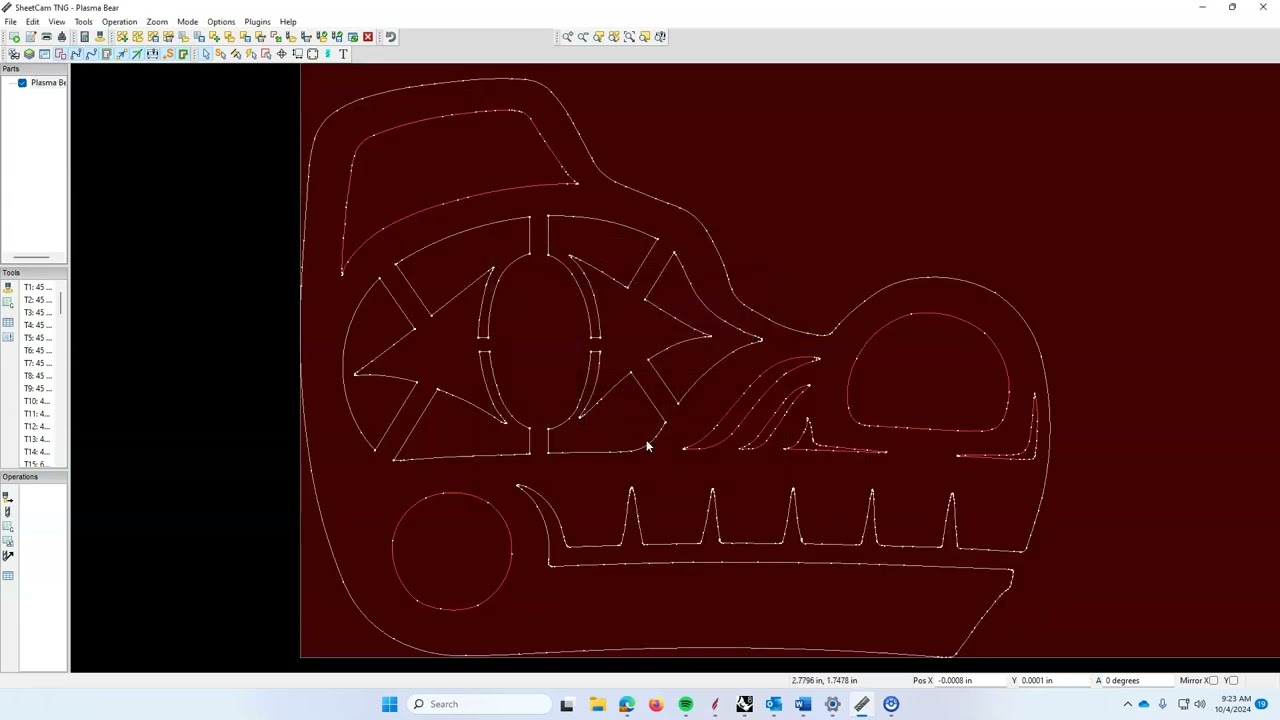Viewport: 1280px width, 720px height.
Task: Select the move four-arrow tool icon
Action: 281,54
